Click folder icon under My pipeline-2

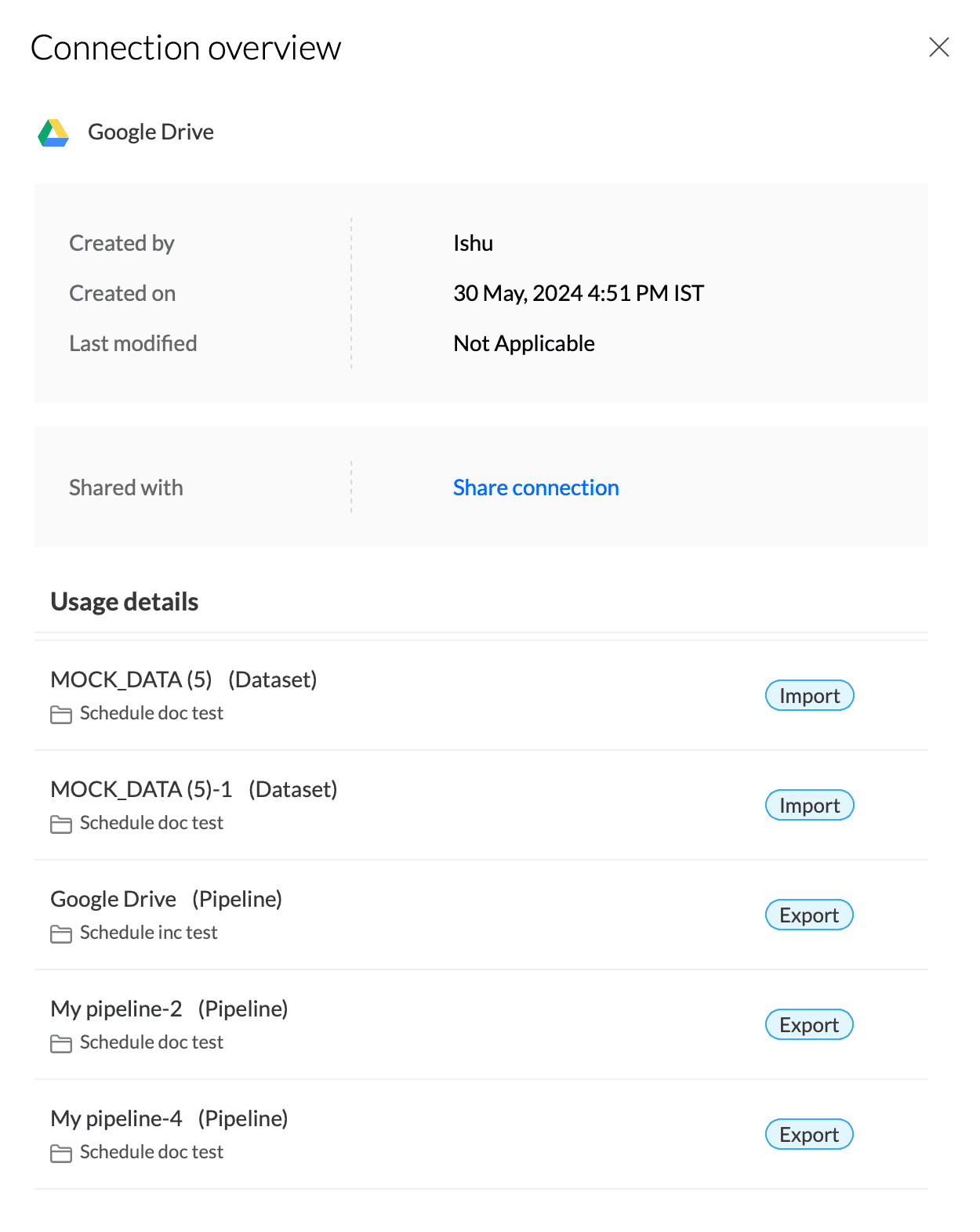(x=60, y=1043)
